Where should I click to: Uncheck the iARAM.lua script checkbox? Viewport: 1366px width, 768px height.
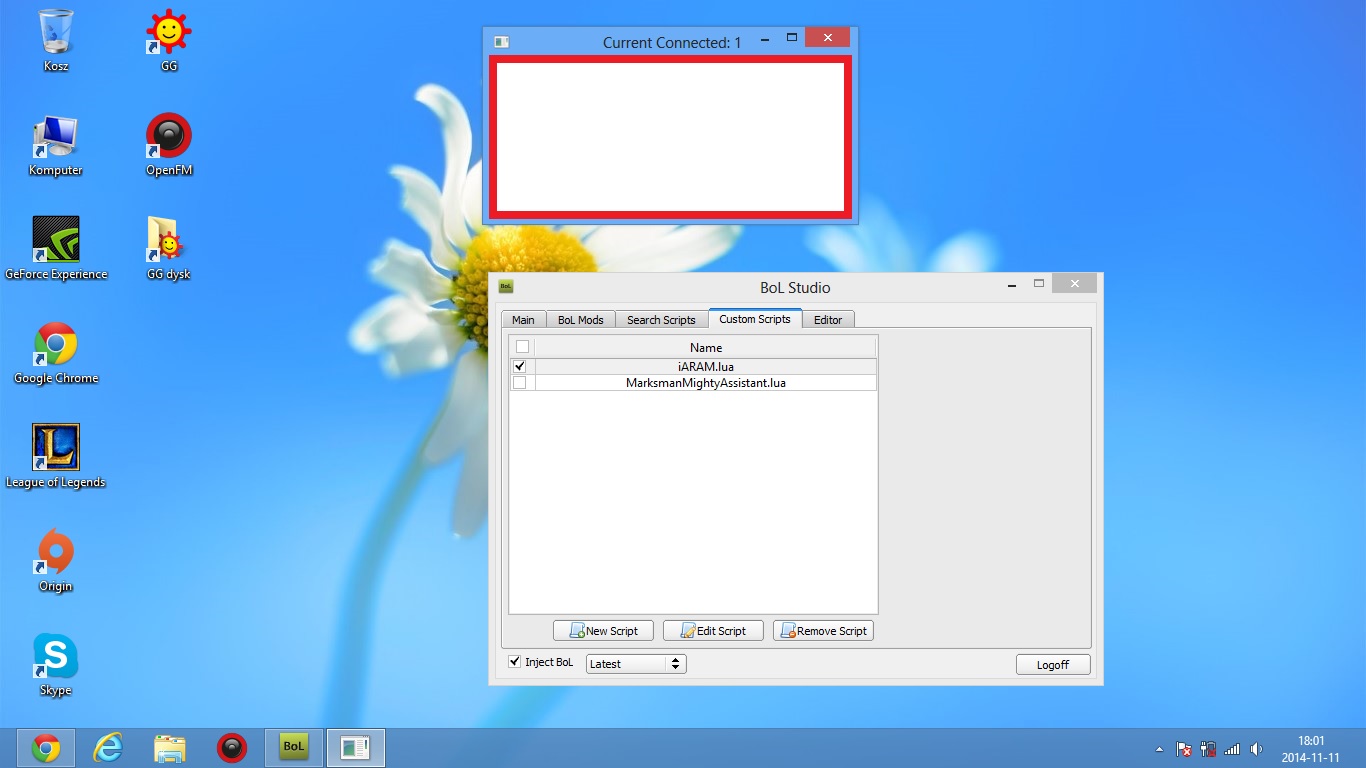pos(519,367)
